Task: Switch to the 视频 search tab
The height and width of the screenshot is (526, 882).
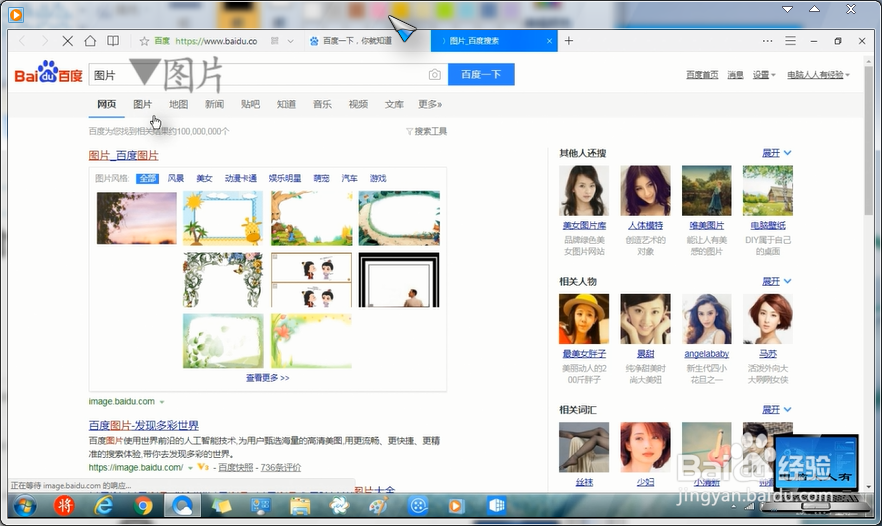Action: tap(358, 104)
